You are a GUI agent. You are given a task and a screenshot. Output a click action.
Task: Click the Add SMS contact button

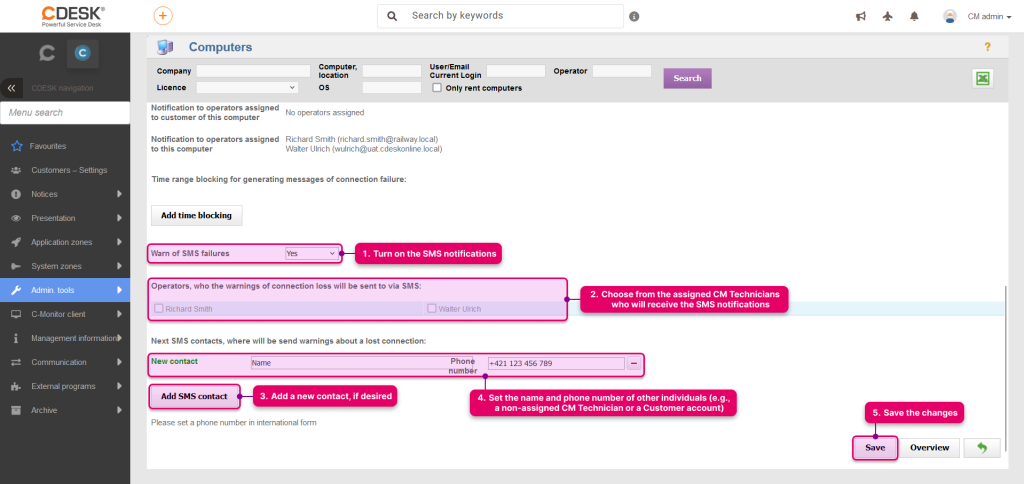click(194, 396)
